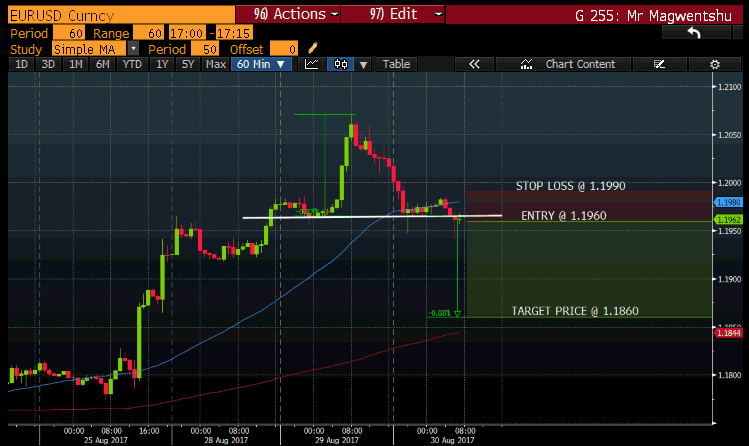Click the chart icon beside Chart Content

pyautogui.click(x=530, y=64)
